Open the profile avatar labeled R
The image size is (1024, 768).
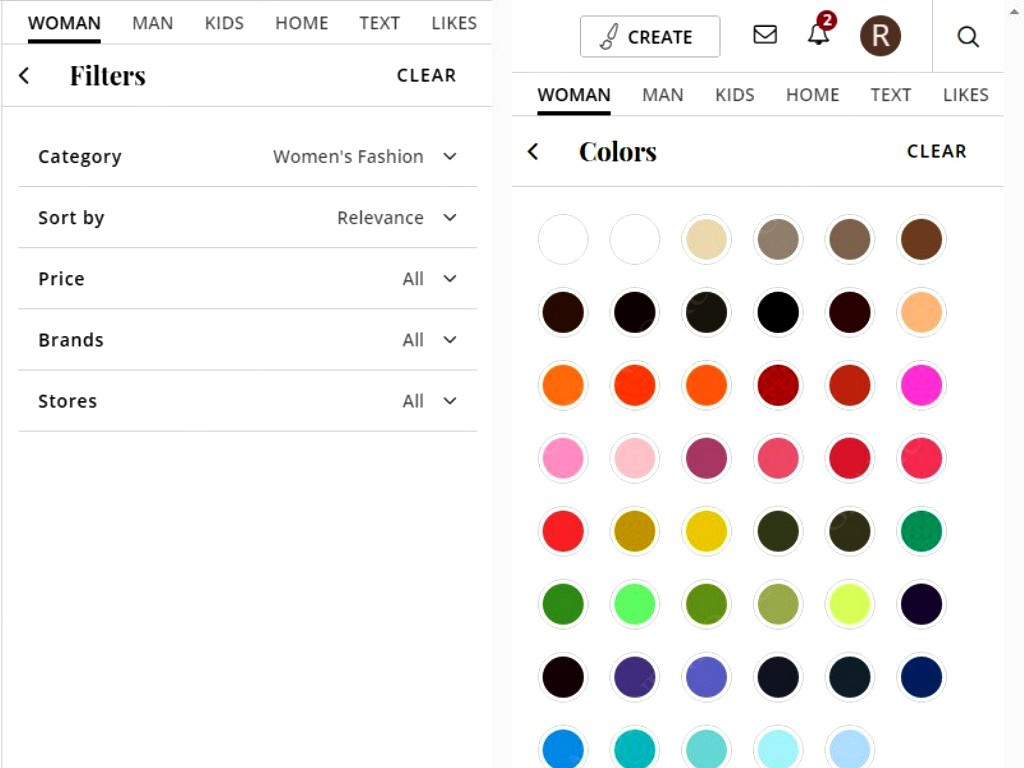[880, 36]
